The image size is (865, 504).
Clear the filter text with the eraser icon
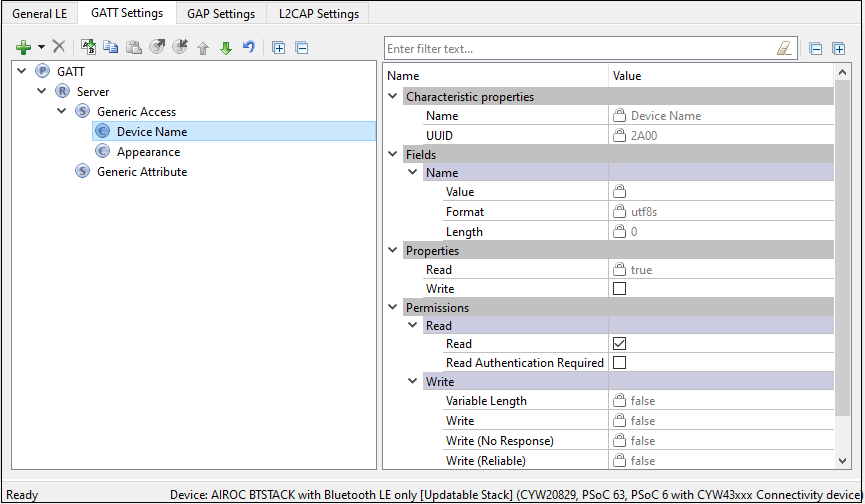click(784, 48)
